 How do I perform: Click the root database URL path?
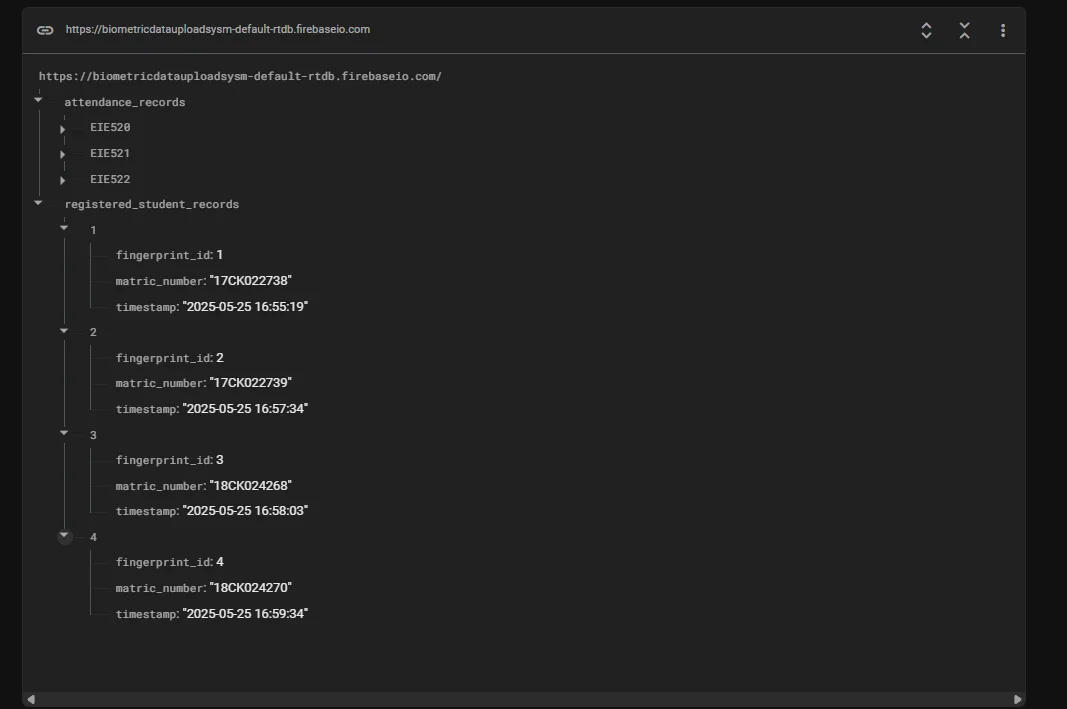point(240,76)
